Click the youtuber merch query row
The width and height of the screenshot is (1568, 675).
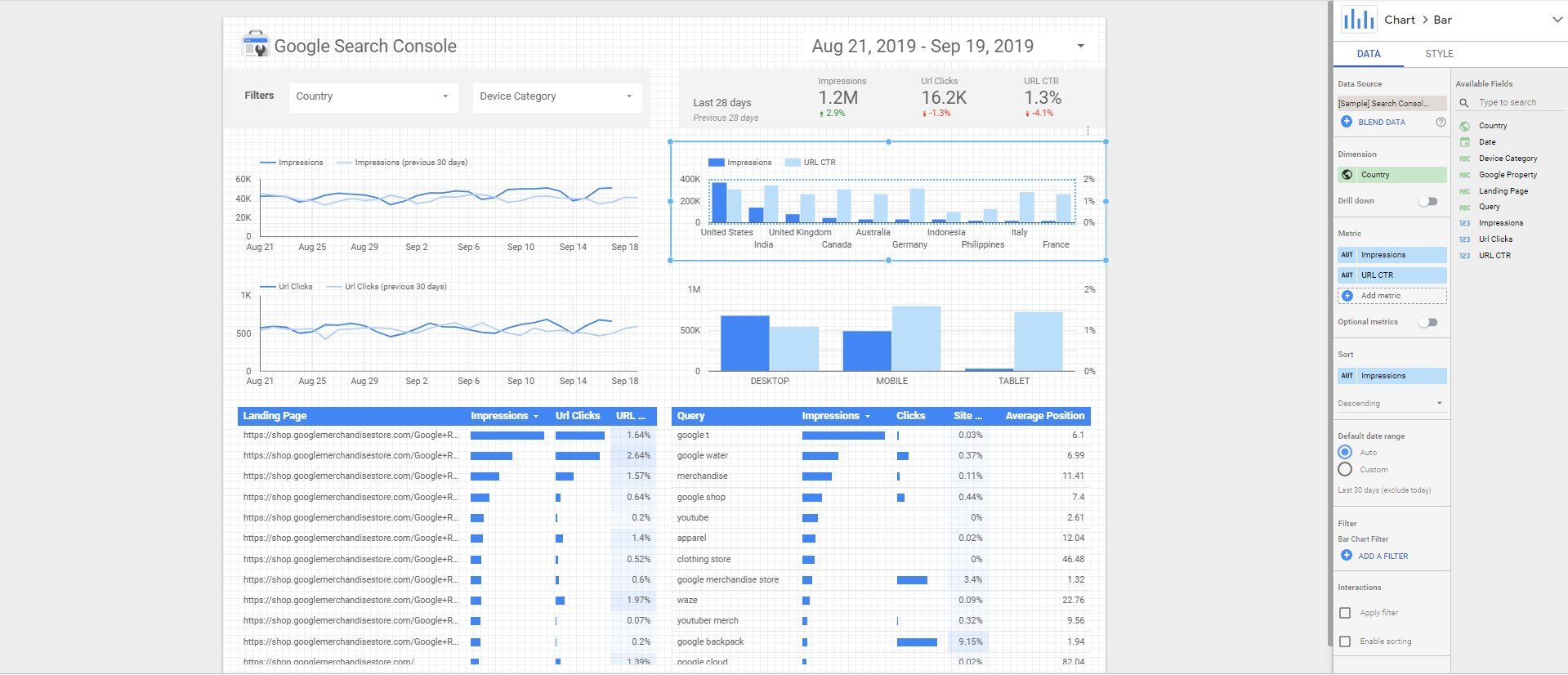click(x=881, y=621)
